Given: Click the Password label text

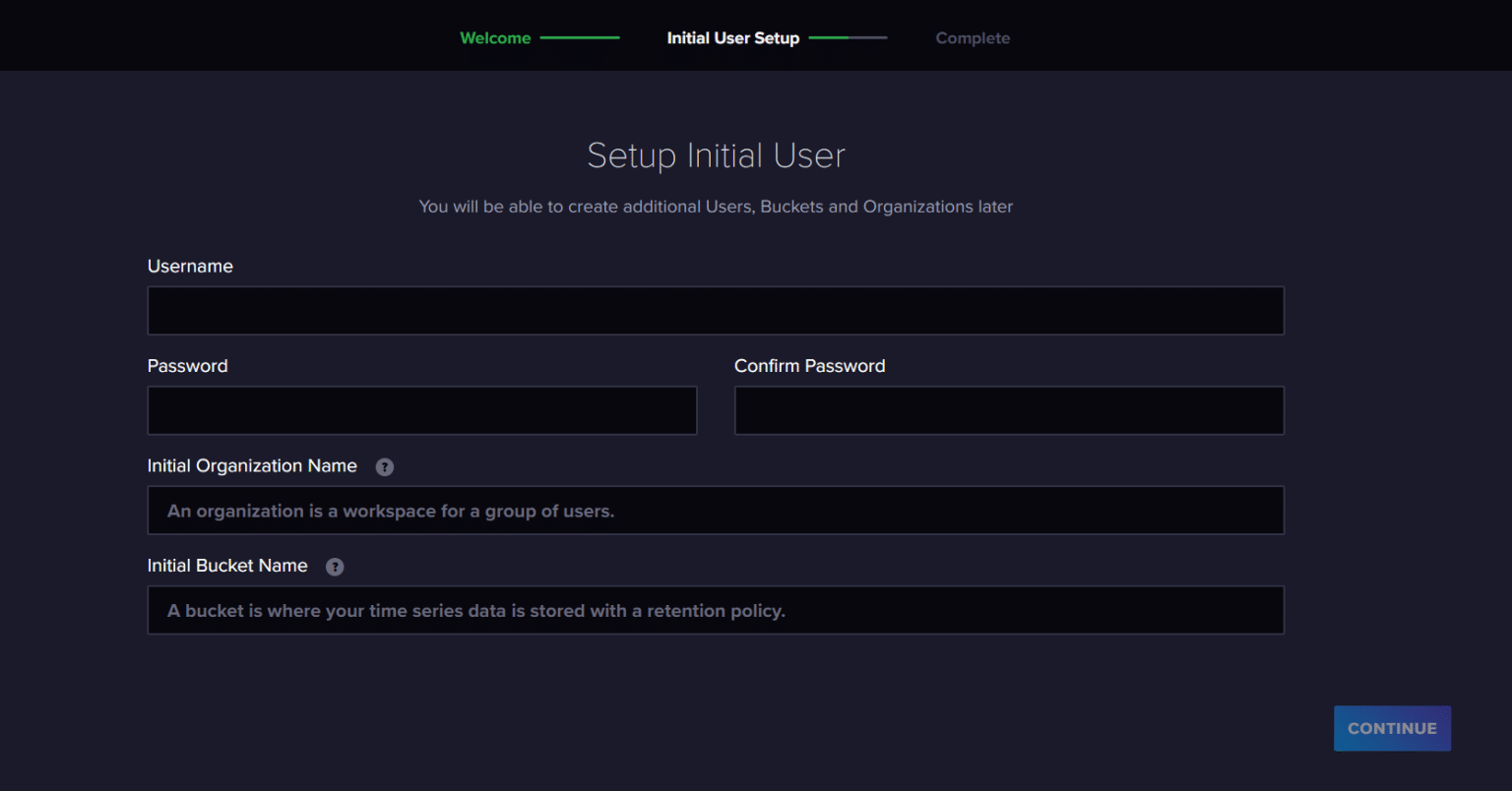Looking at the screenshot, I should tap(187, 366).
